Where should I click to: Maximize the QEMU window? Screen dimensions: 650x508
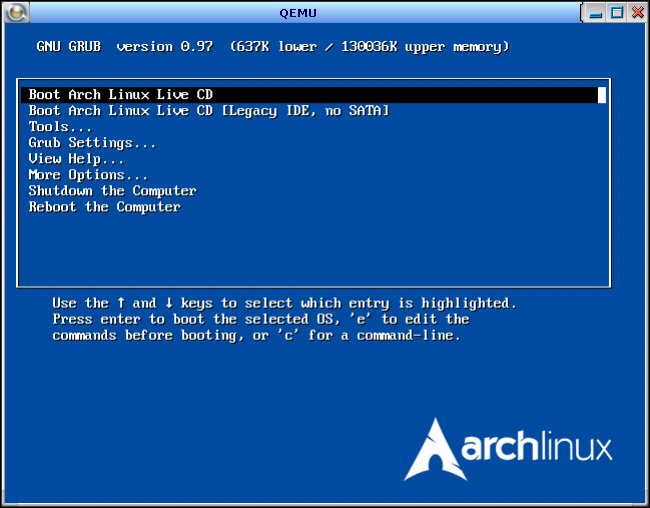[x=616, y=12]
